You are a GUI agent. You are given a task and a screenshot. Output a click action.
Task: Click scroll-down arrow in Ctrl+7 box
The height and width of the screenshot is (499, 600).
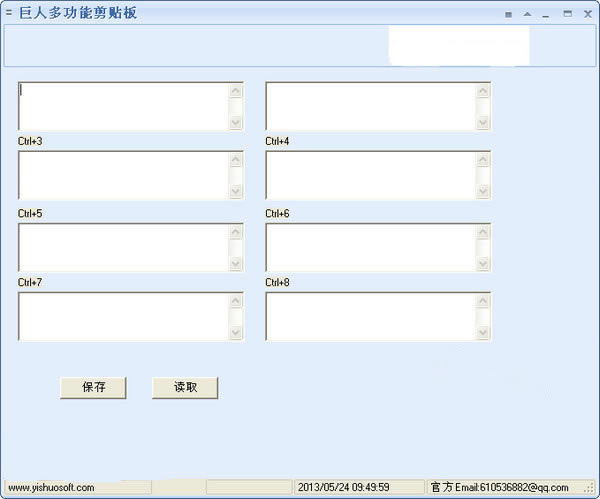point(236,333)
